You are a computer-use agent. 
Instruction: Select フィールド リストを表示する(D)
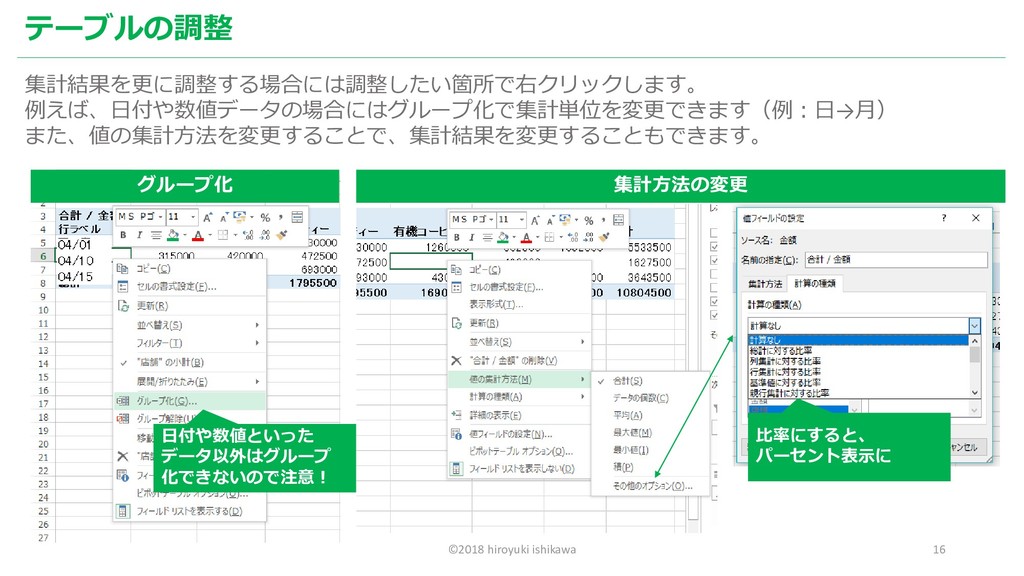pyautogui.click(x=189, y=511)
